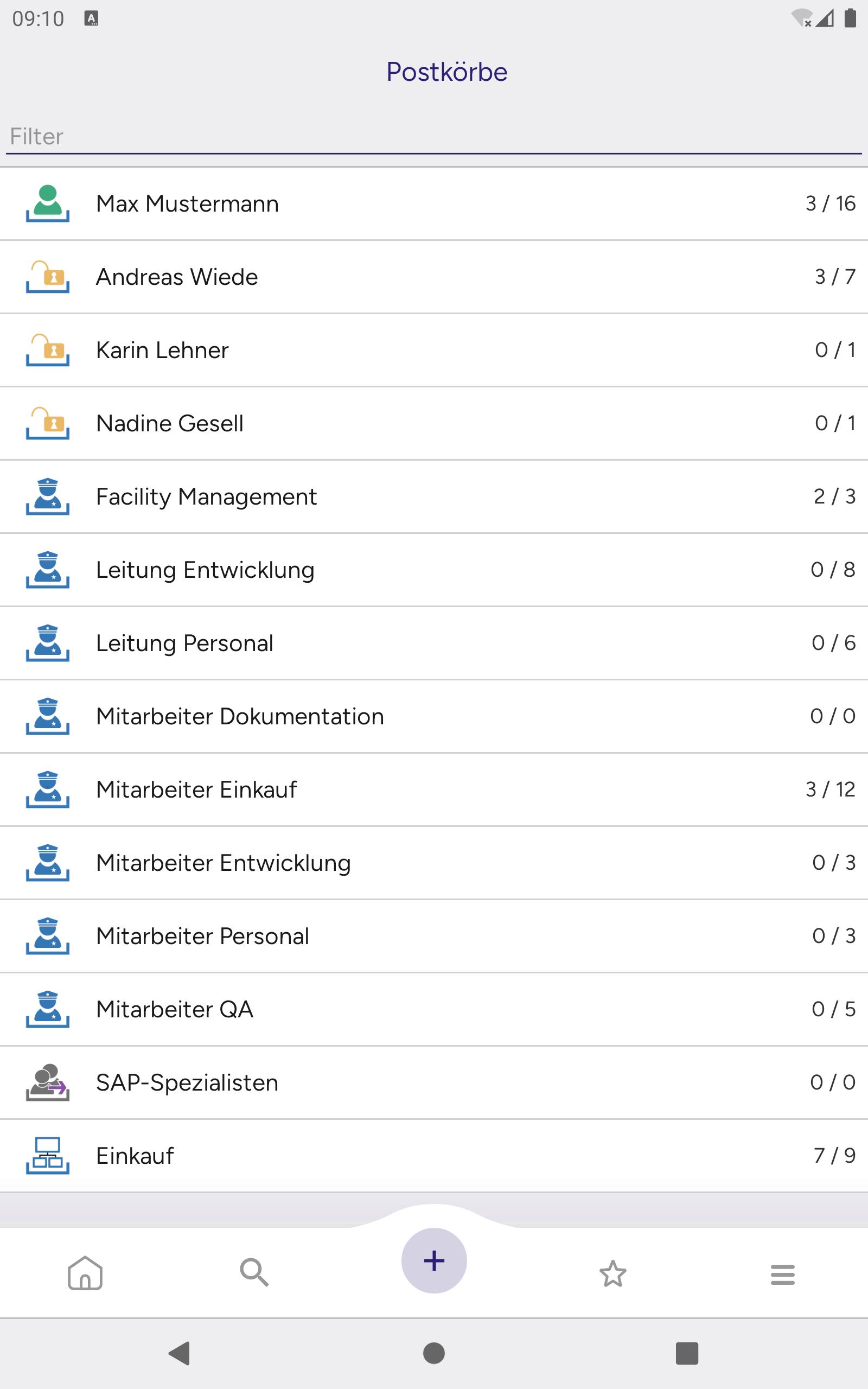Select the Nadine Gesell inbox
This screenshot has height=1389, width=868.
pos(434,424)
